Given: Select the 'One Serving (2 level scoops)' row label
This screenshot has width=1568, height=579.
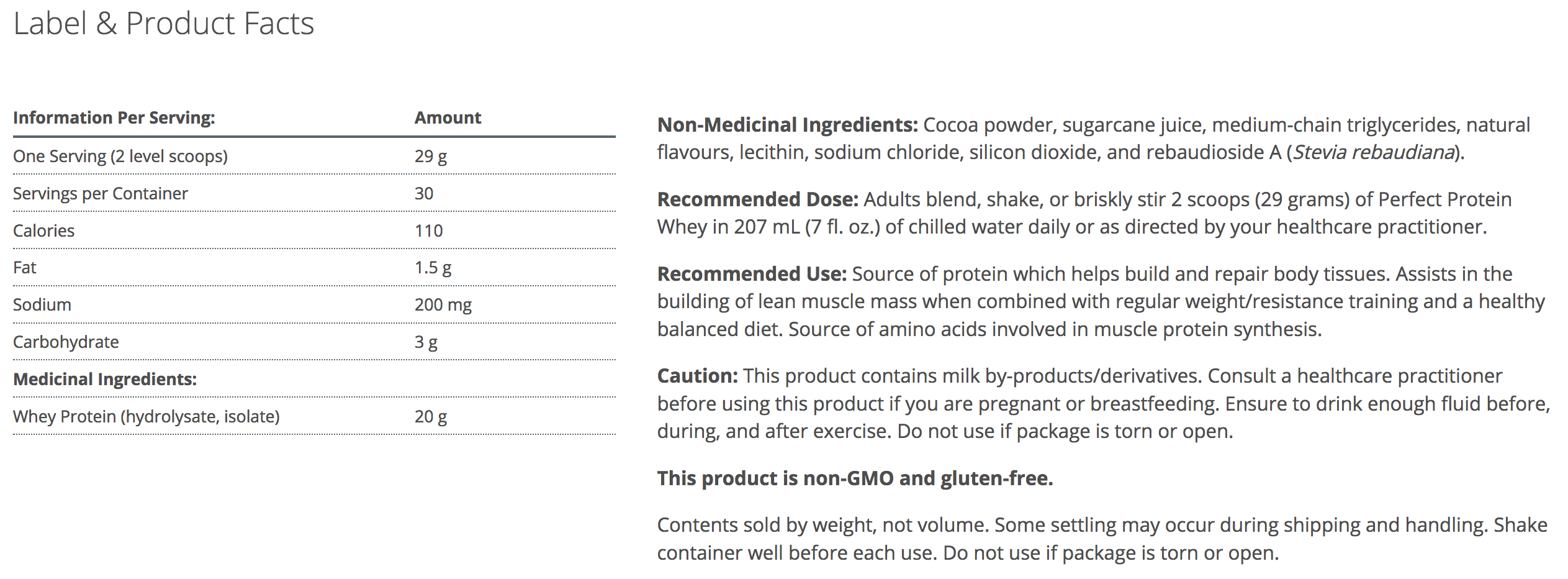Looking at the screenshot, I should (120, 156).
